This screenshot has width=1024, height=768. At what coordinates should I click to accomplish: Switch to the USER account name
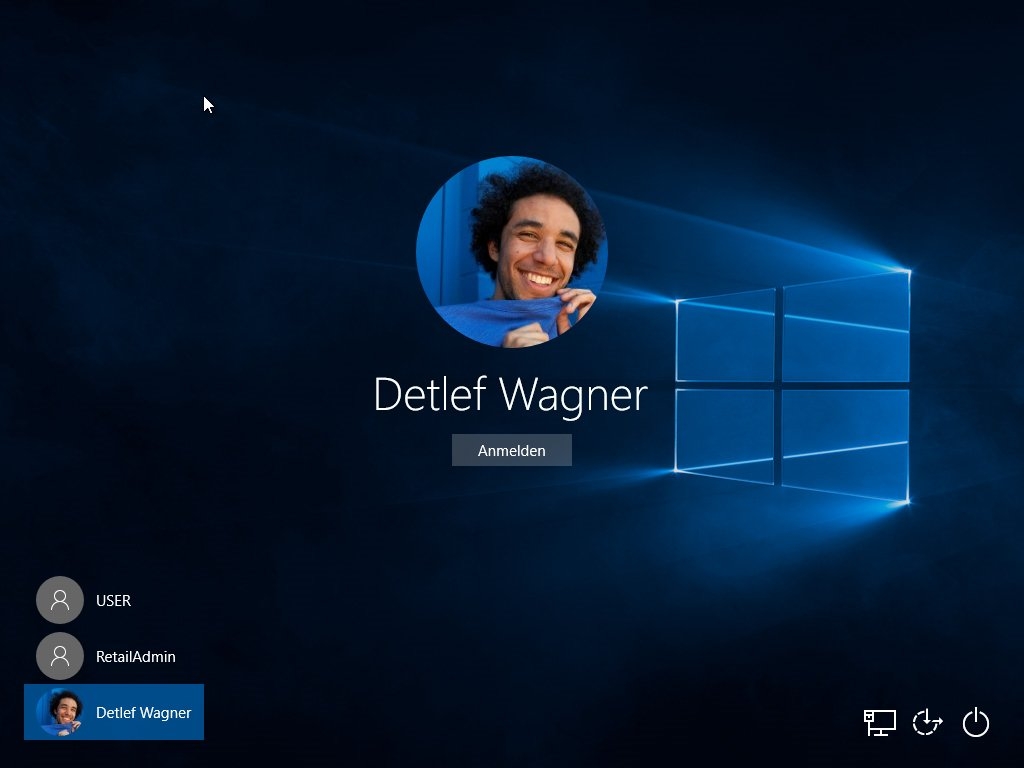(113, 600)
